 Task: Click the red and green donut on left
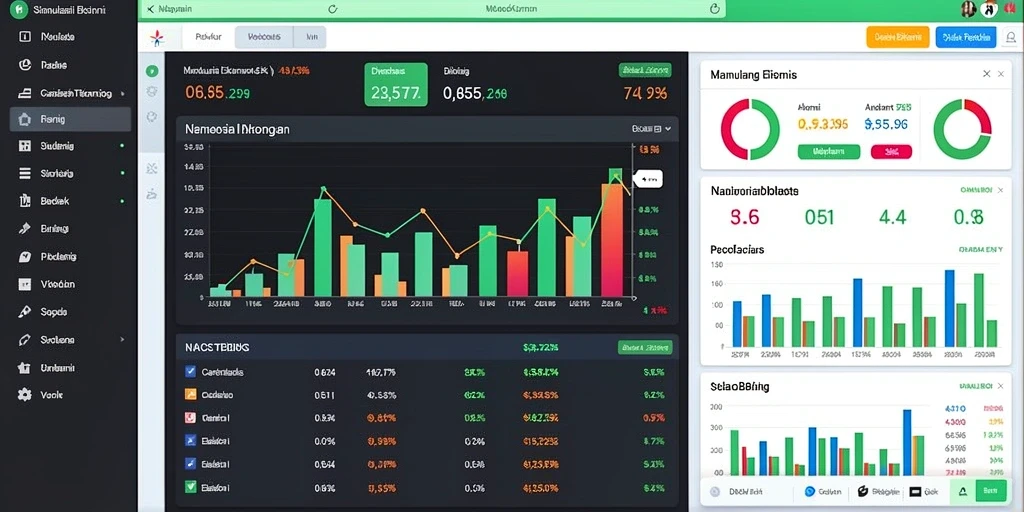coord(750,129)
